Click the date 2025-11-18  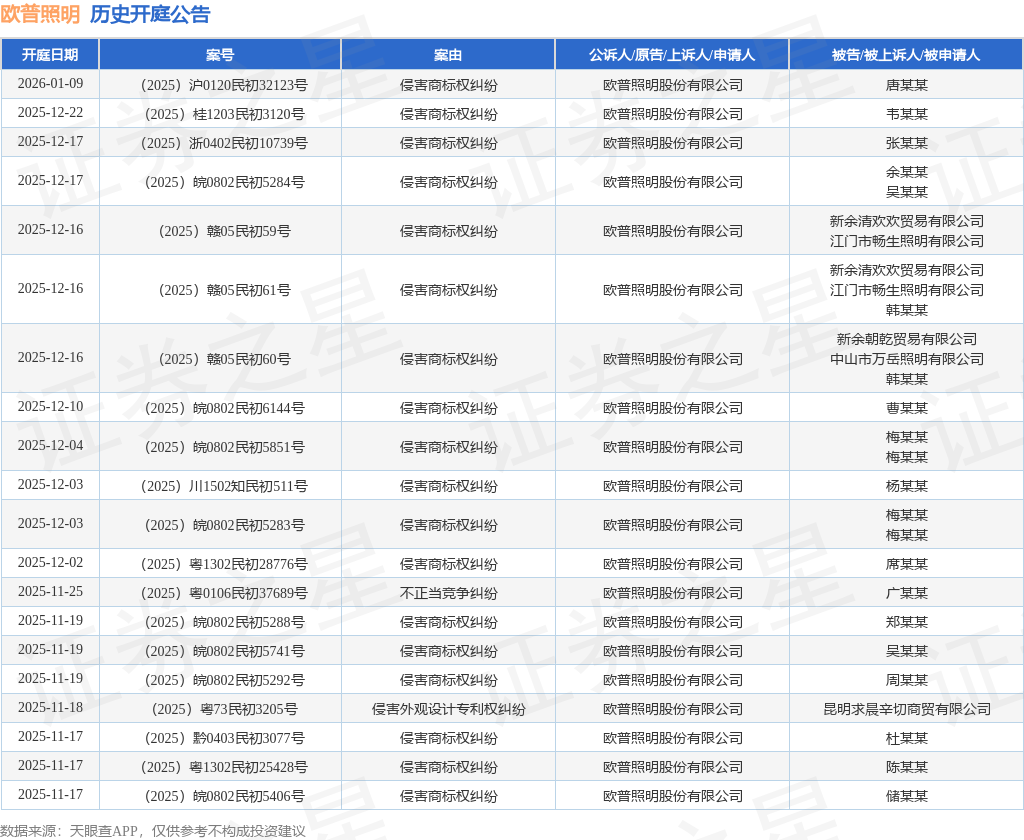[50, 707]
